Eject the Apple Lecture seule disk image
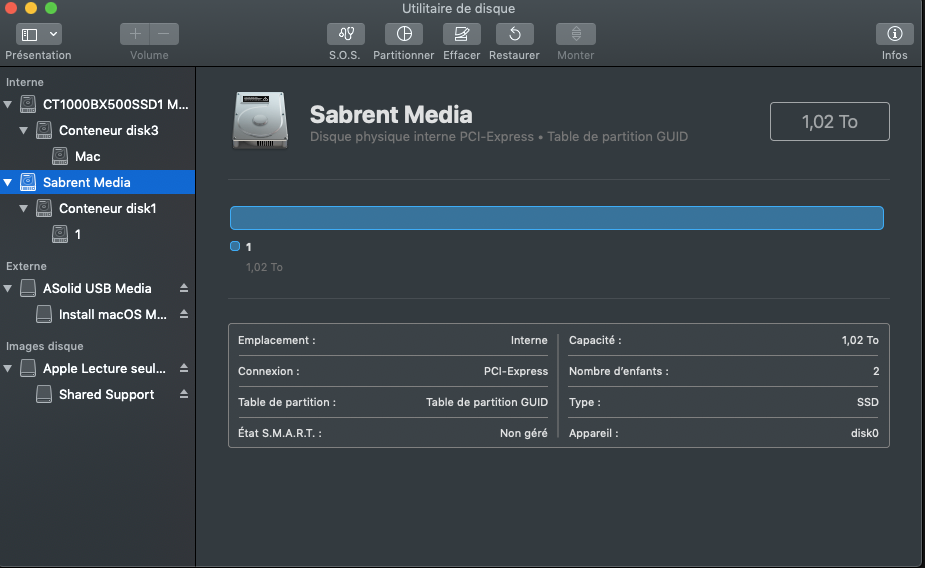Viewport: 925px width, 568px height. (184, 368)
